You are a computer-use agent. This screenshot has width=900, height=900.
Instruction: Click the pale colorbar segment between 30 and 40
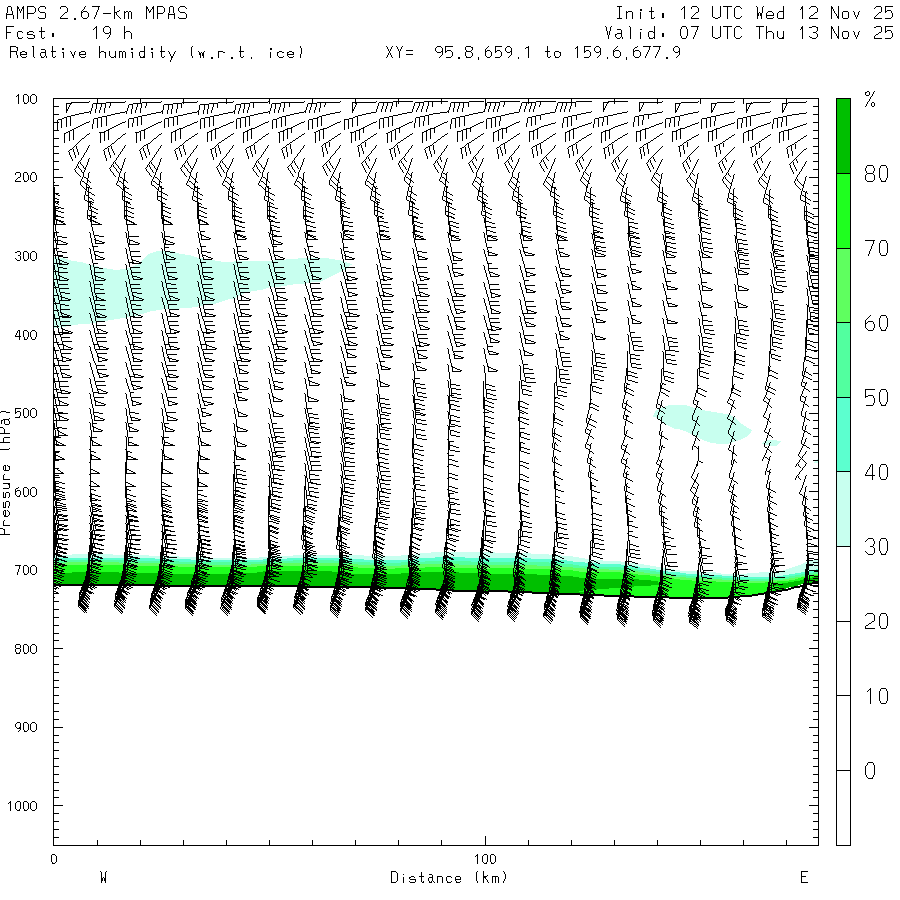pyautogui.click(x=843, y=509)
